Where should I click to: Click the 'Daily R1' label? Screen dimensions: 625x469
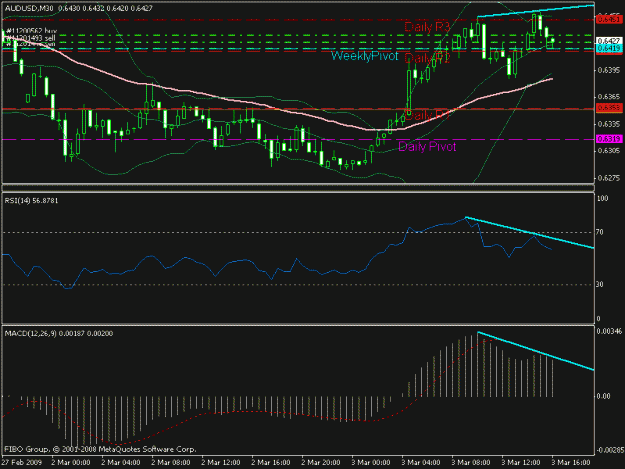pyautogui.click(x=427, y=115)
